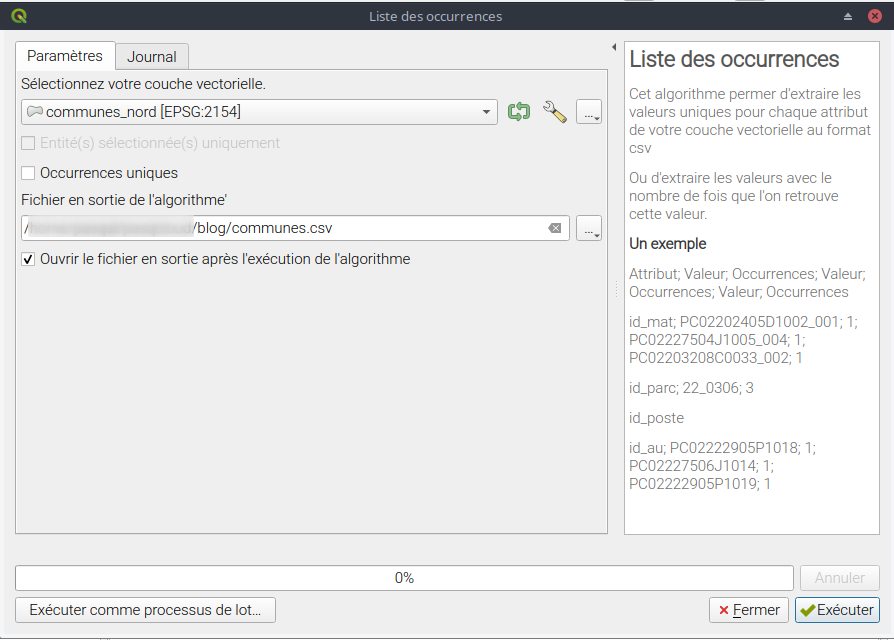The image size is (894, 640).
Task: Click the browse button beside the layer selector
Action: 589,112
